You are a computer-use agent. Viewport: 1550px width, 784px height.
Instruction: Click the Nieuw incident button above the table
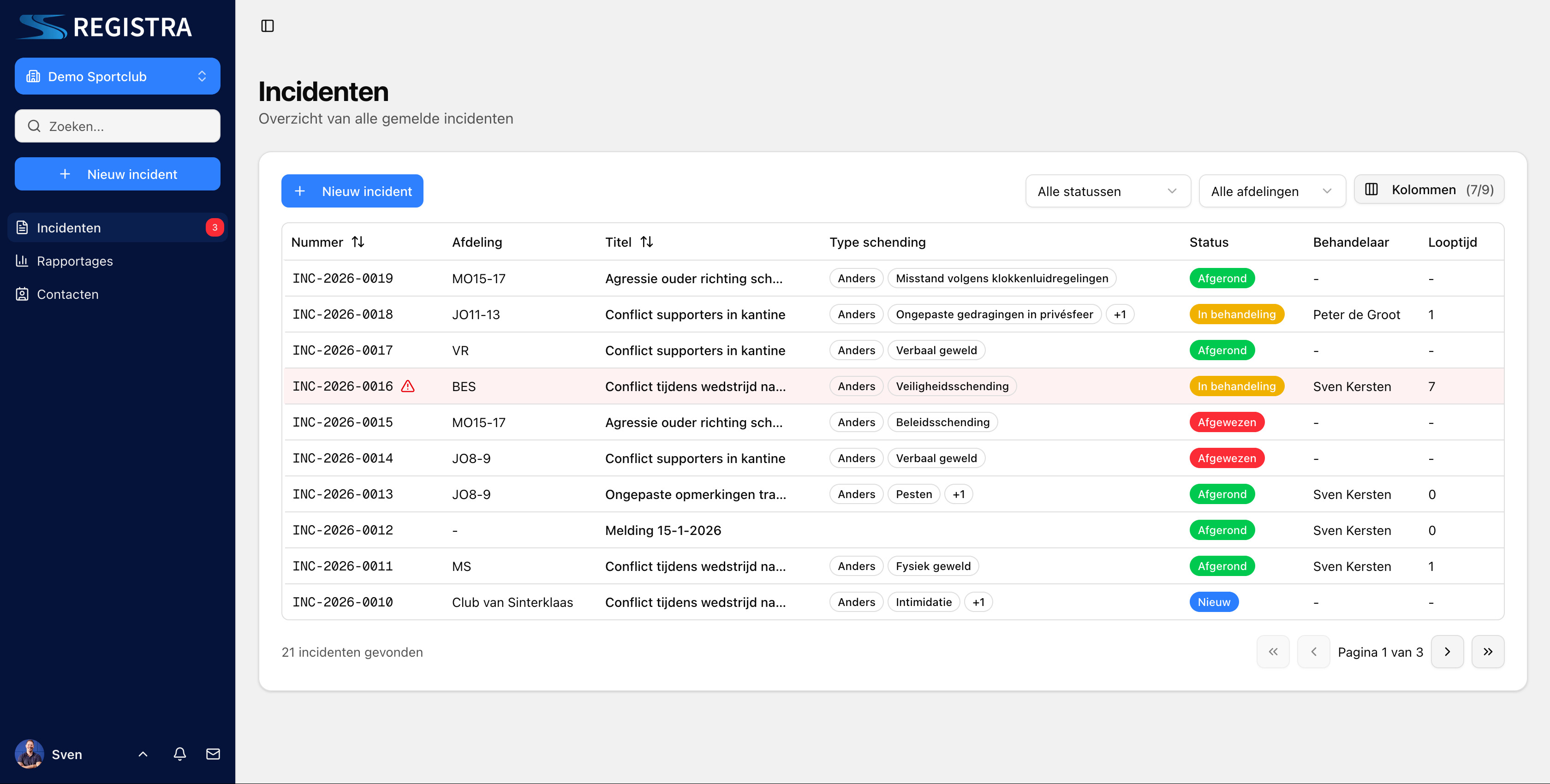(352, 191)
